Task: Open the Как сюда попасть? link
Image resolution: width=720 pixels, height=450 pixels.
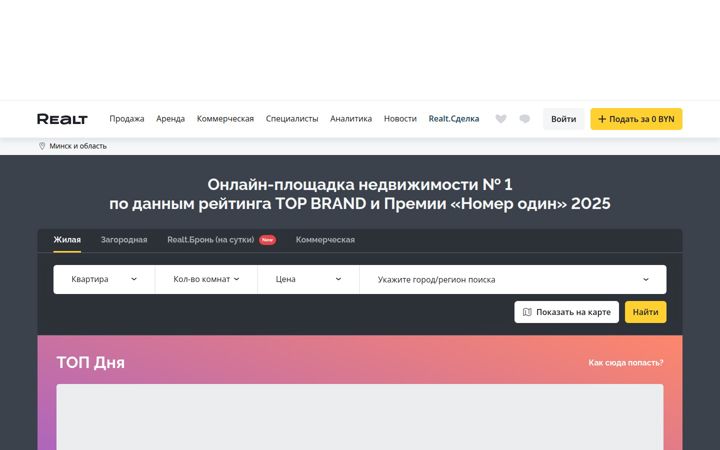Action: click(626, 363)
